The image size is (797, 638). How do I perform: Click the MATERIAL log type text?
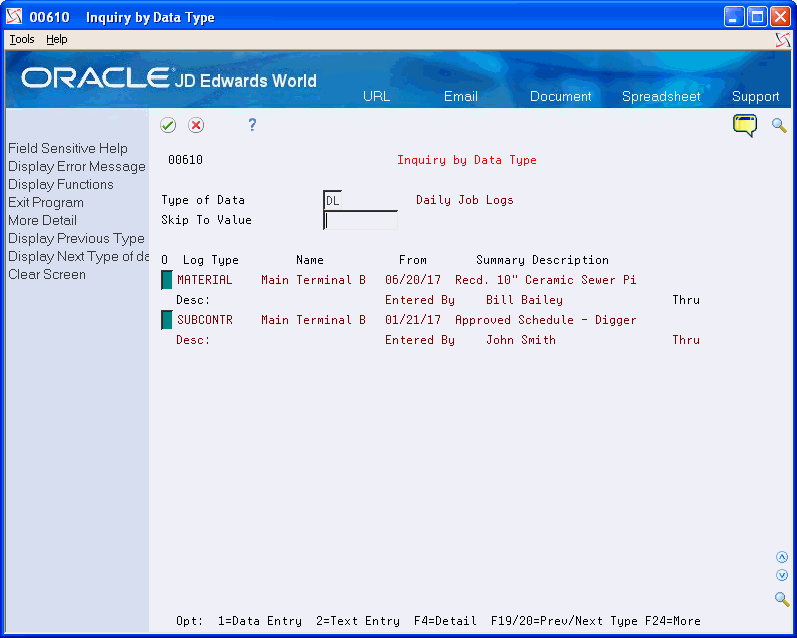click(204, 280)
